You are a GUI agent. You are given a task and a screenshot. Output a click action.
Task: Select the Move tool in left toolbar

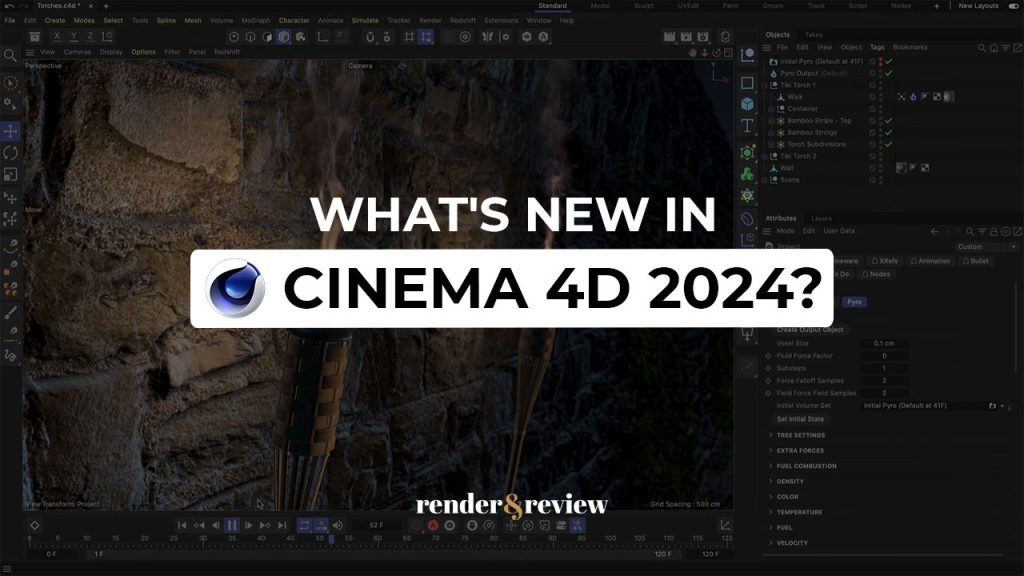[10, 131]
